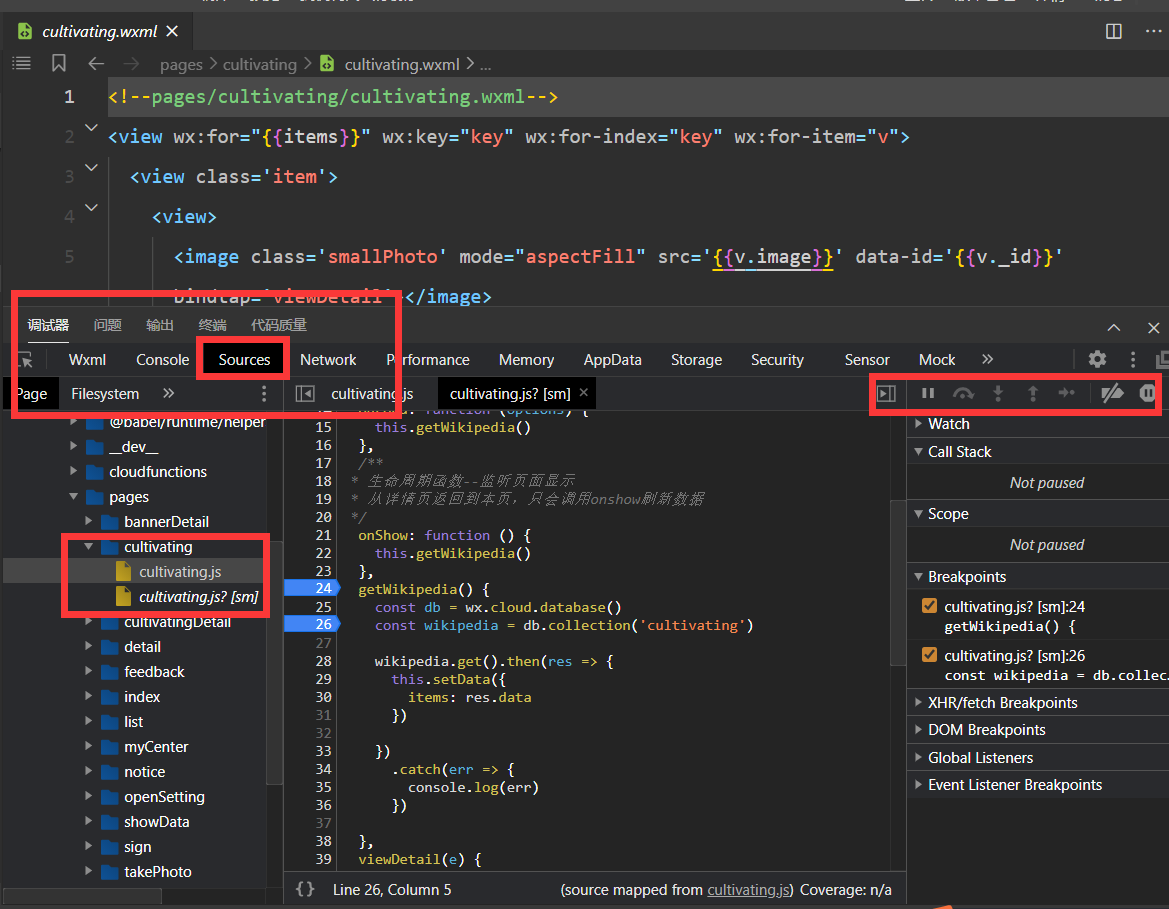Expand the bannerDetail folder
The width and height of the screenshot is (1169, 909).
point(89,521)
